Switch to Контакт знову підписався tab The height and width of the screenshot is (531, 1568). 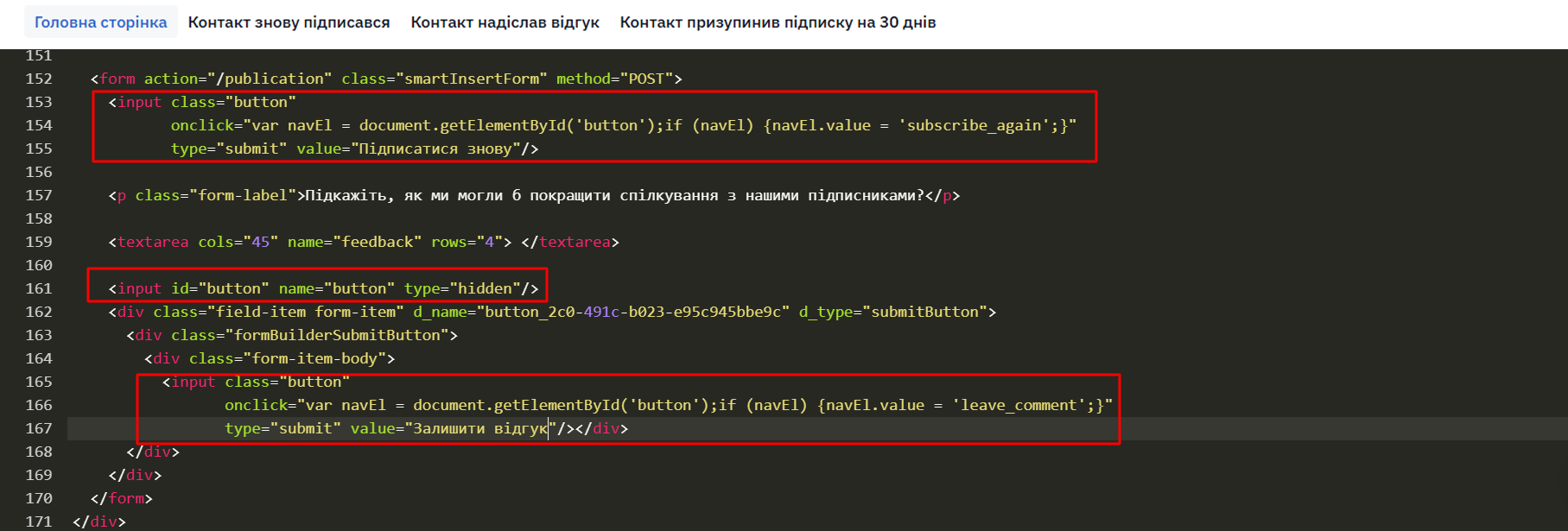pos(289,22)
